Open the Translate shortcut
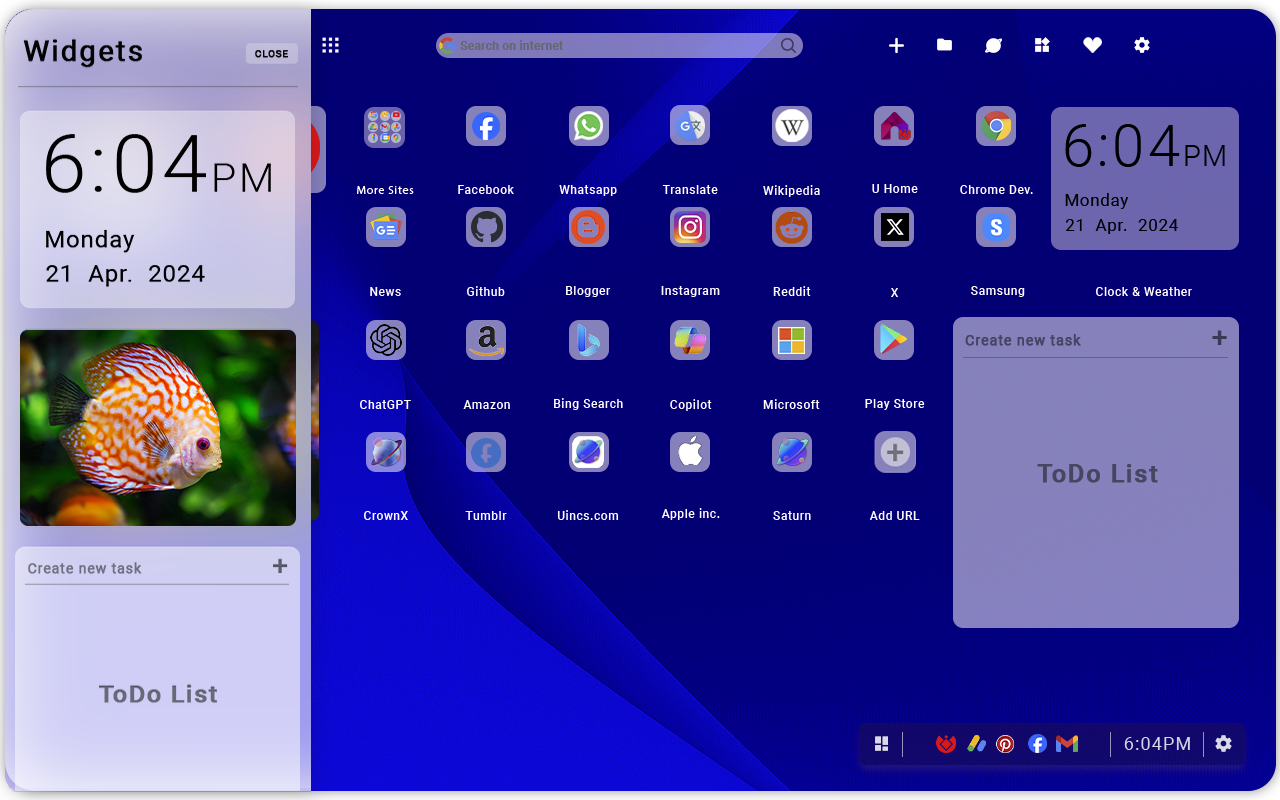 (x=690, y=125)
